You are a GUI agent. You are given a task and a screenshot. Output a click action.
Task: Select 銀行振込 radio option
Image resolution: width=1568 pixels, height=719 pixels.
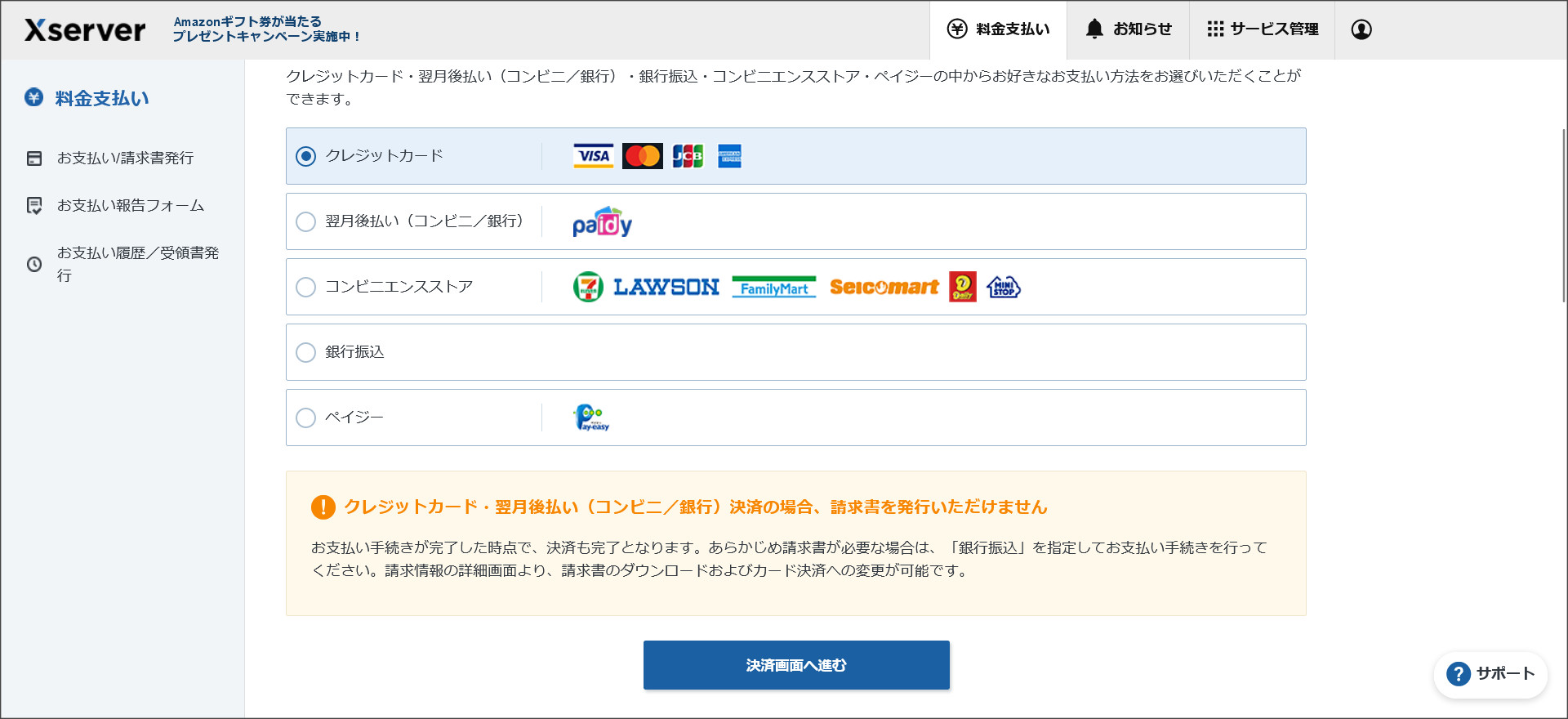(305, 352)
